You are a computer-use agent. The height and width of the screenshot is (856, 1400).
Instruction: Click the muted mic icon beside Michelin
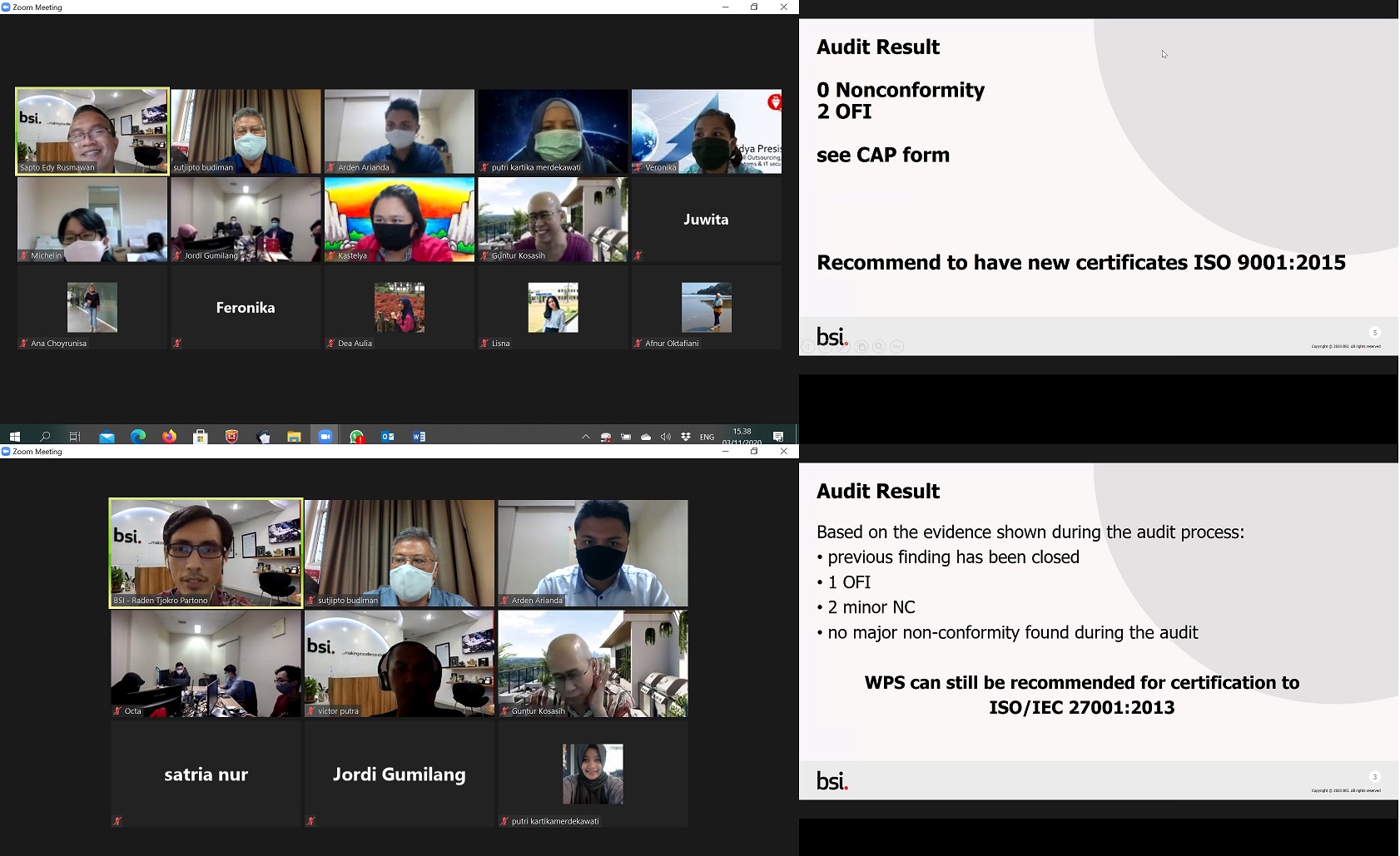tap(24, 256)
